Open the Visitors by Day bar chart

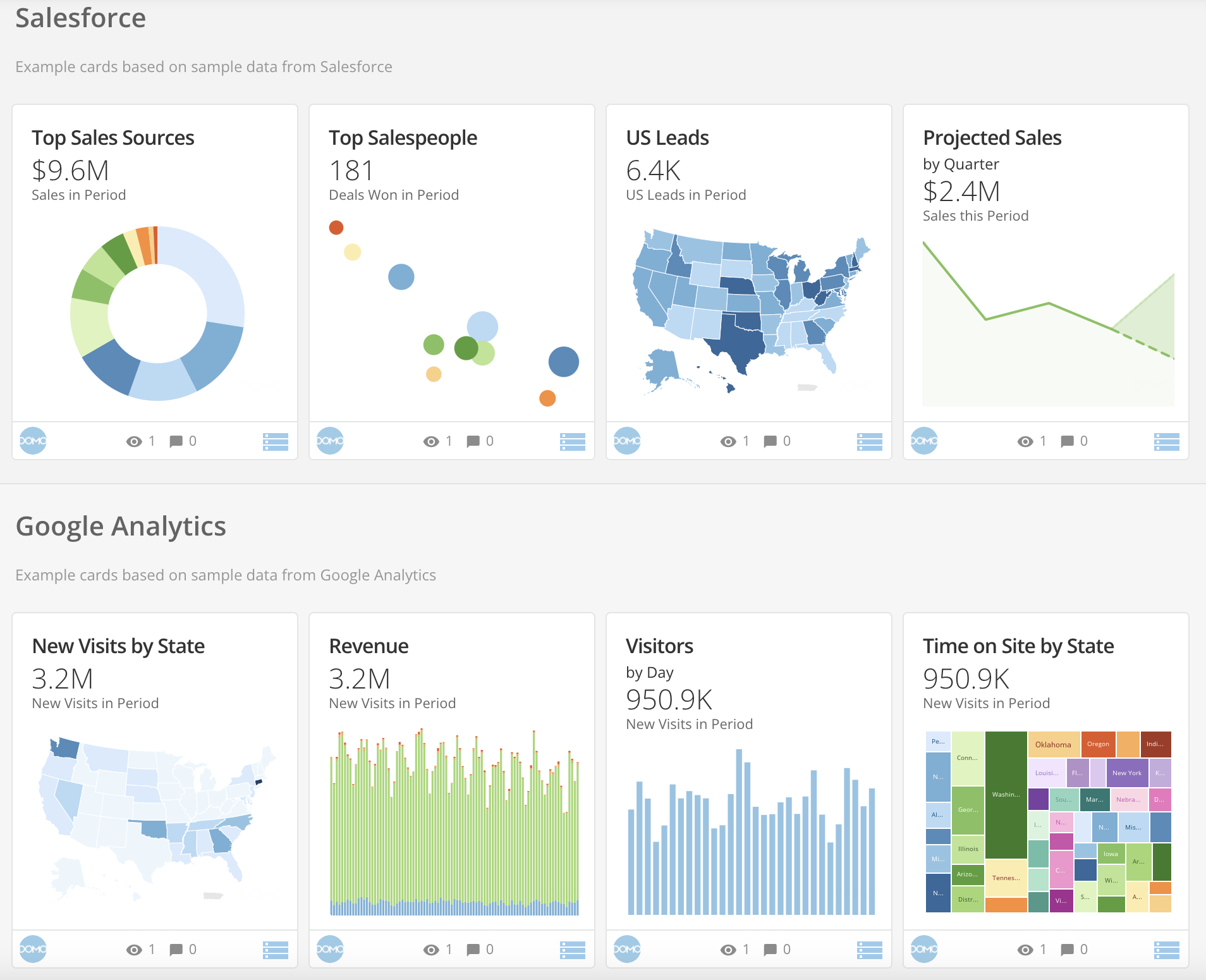point(751,835)
